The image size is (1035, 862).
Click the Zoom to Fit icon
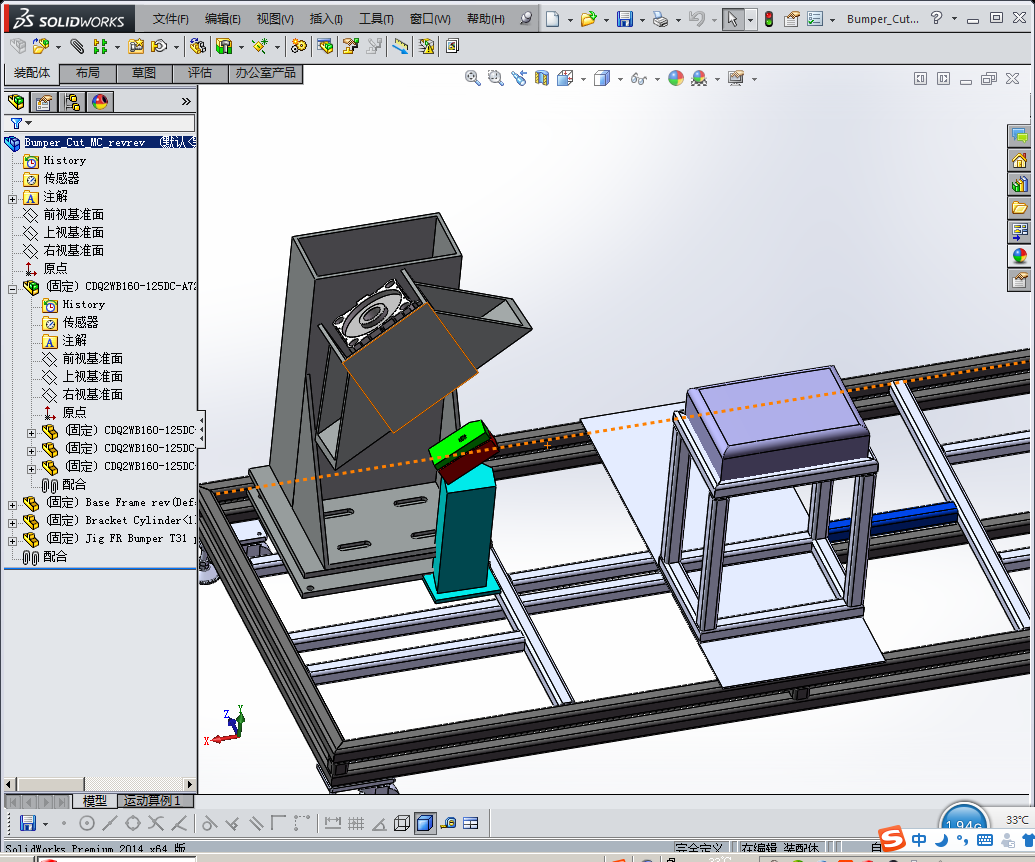473,79
